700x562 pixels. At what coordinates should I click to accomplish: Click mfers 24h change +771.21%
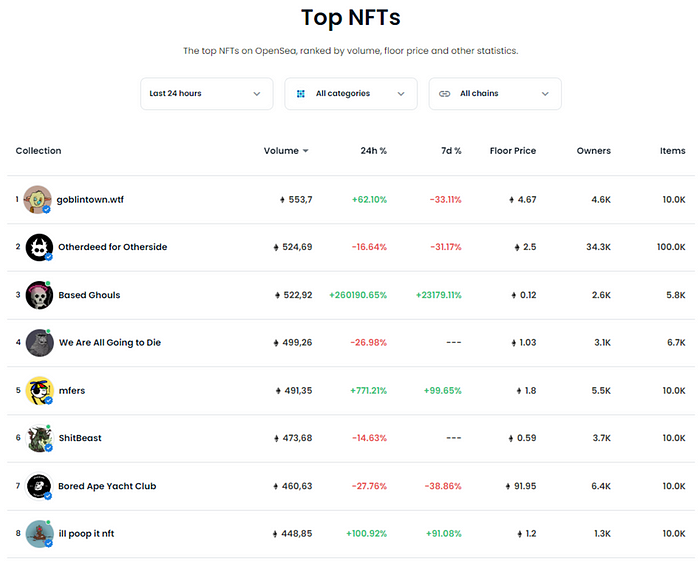point(369,391)
